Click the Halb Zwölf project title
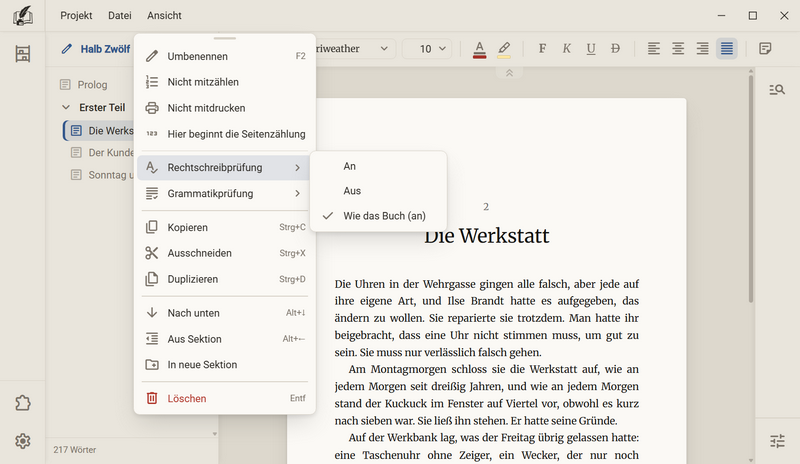This screenshot has width=800, height=464. (105, 49)
